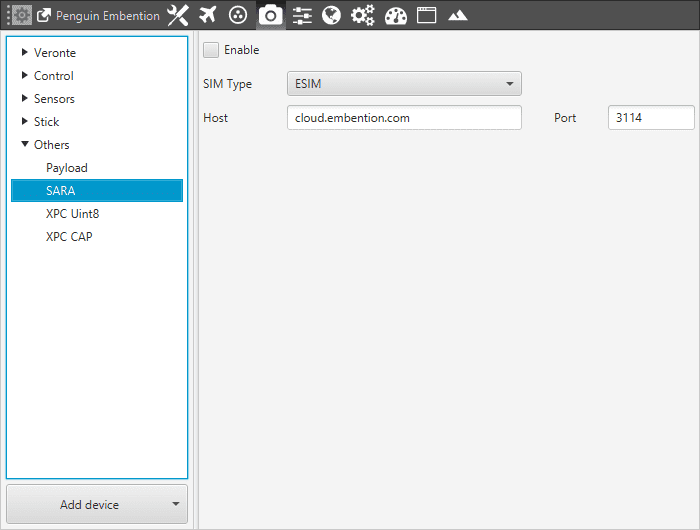Screen dimensions: 700x530
Task: Open the gauge dashboard tab
Action: point(396,16)
